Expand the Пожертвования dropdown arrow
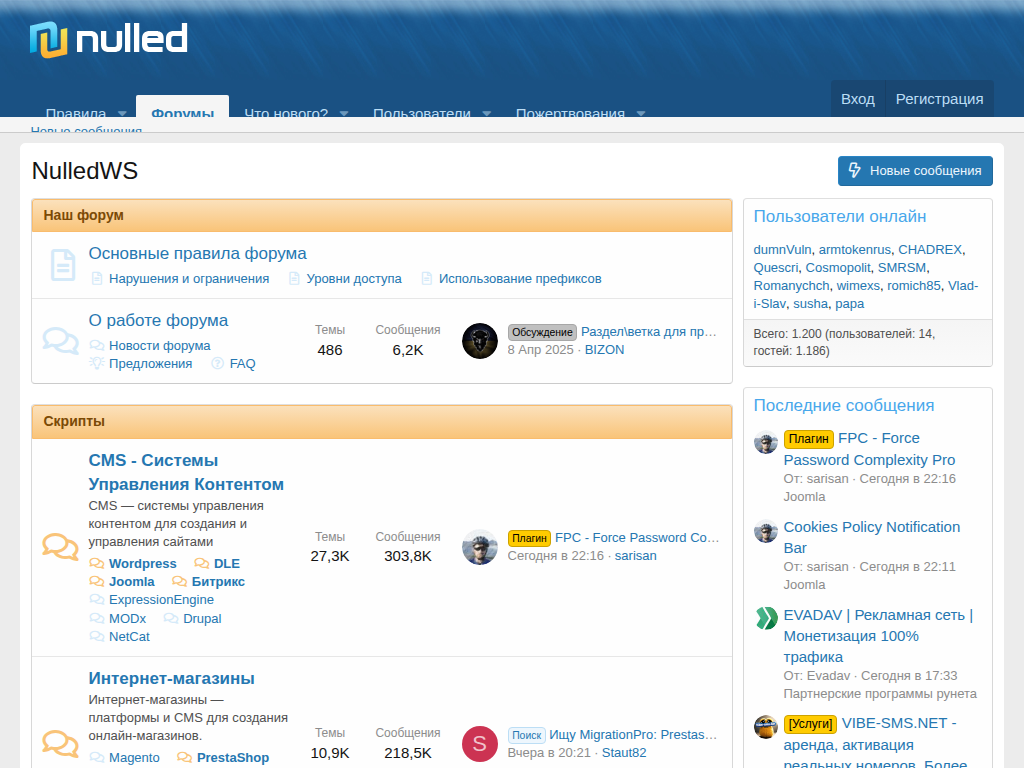1024x768 pixels. point(641,113)
